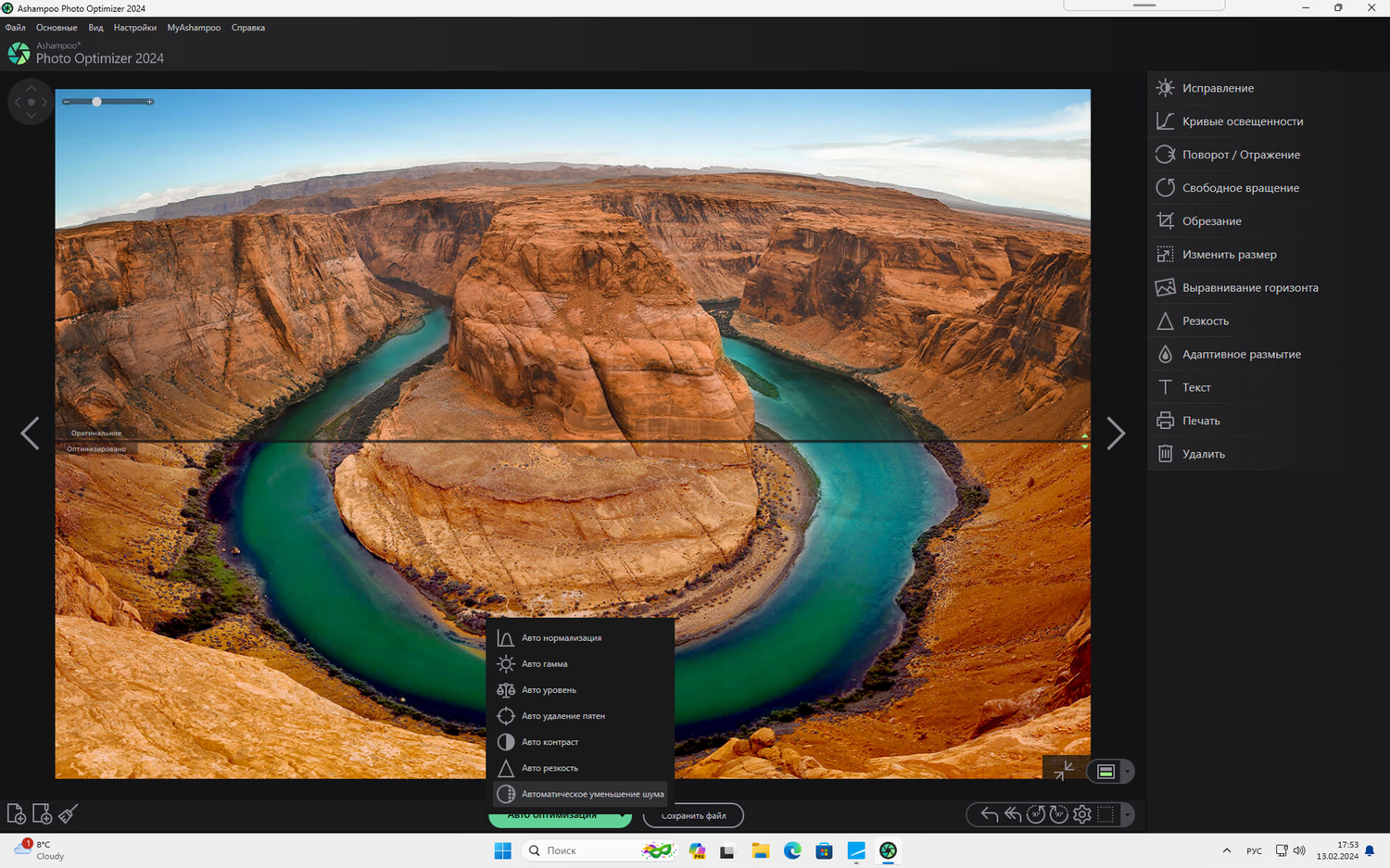Select Авто контраст from the popup menu
Screen dimensions: 1390x868
[x=550, y=742]
